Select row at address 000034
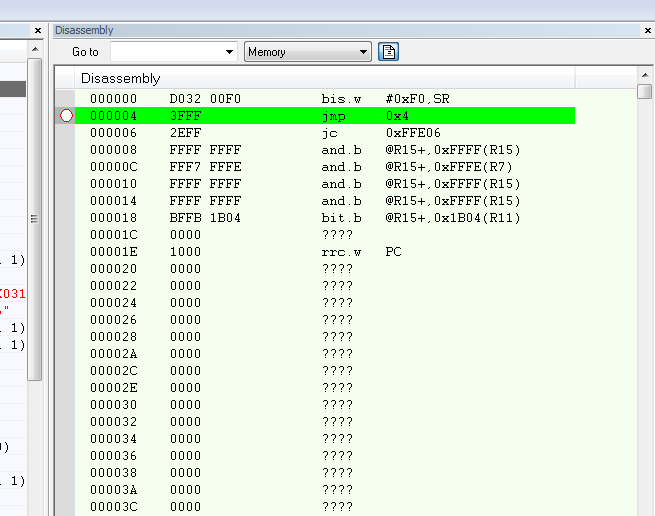Screen dimensions: 655x516 325,439
